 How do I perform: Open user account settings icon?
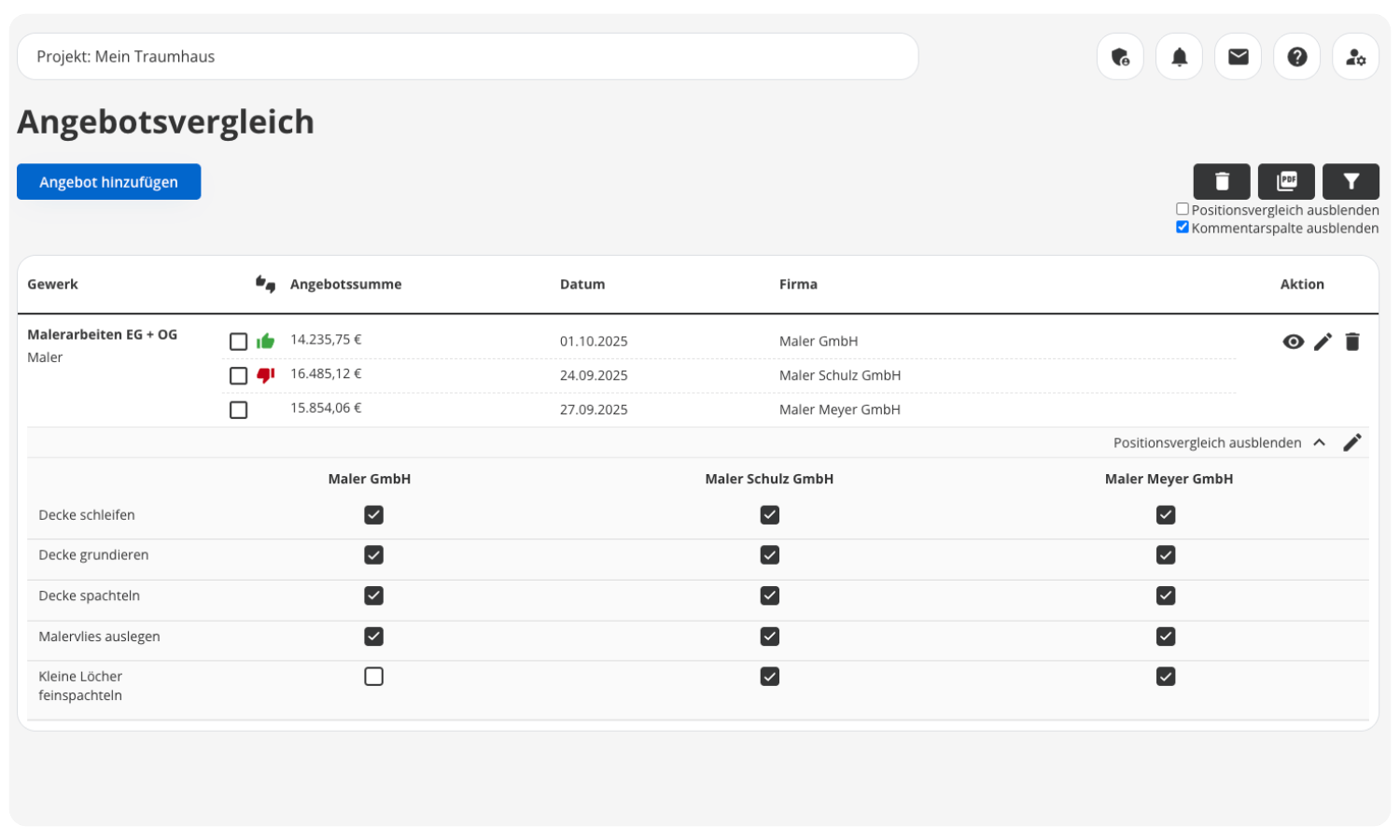pos(1355,57)
